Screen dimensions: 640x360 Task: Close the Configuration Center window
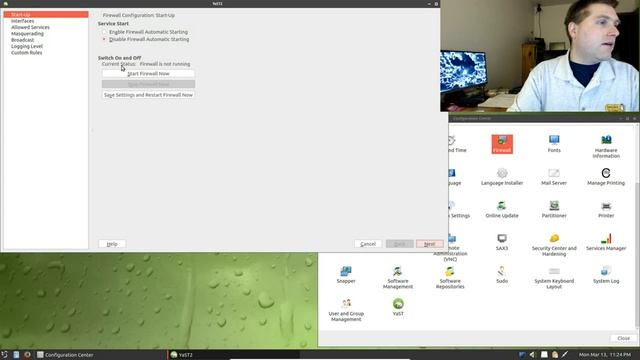click(623, 338)
